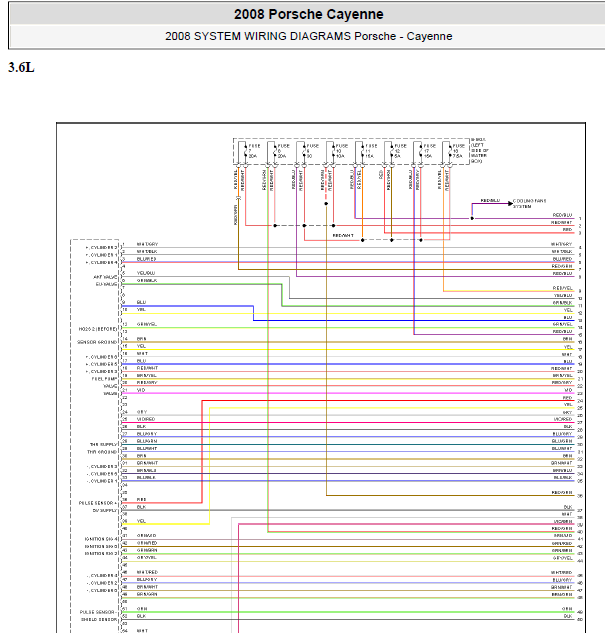Click the "+, CYLINDER 4" label at pin 3

click(x=101, y=263)
